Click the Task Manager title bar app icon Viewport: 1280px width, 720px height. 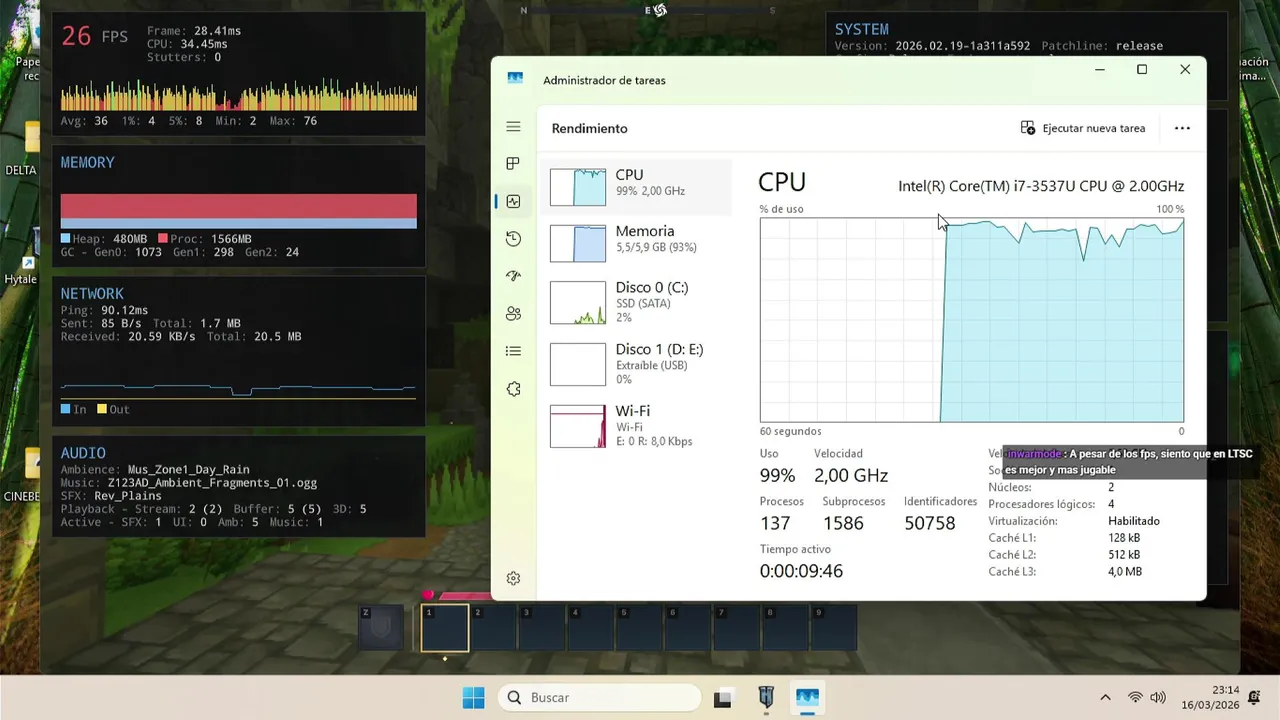(x=515, y=79)
